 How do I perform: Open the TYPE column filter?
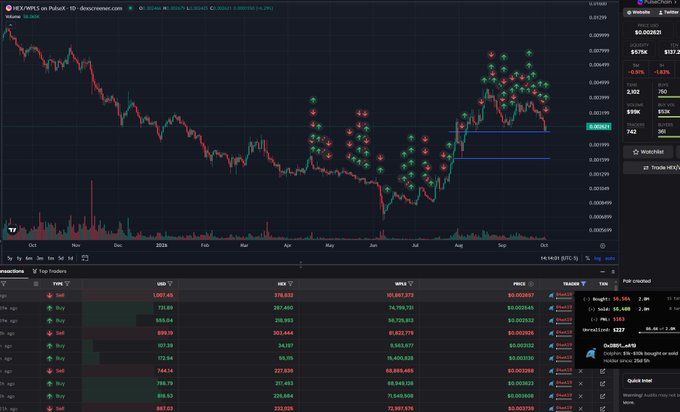[x=67, y=284]
